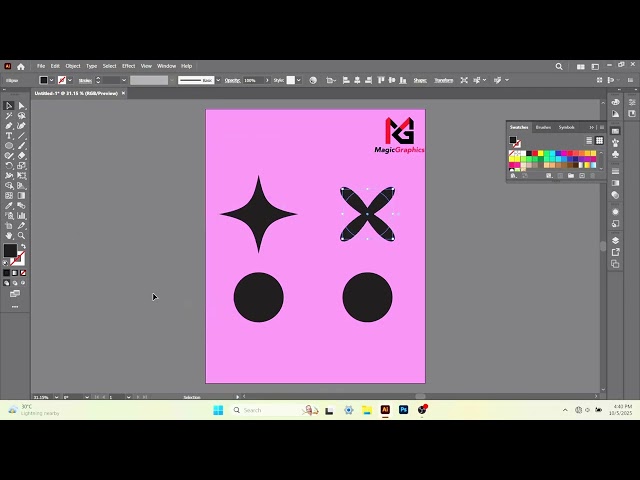Select the Eyedropper tool
Image resolution: width=640 pixels, height=480 pixels.
(9, 206)
